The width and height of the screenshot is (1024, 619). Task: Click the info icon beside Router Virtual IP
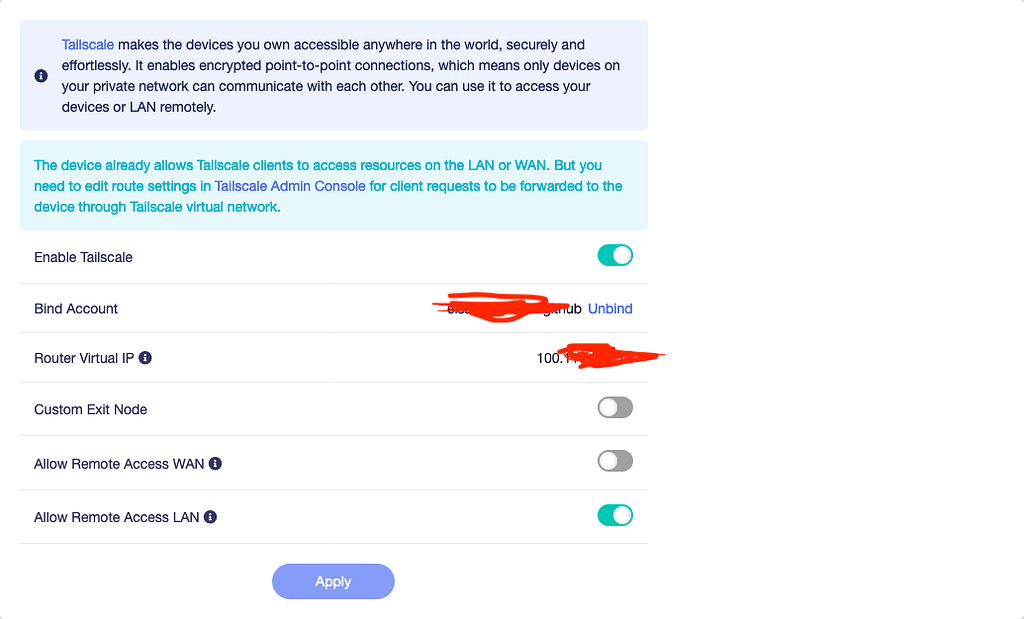[x=145, y=358]
